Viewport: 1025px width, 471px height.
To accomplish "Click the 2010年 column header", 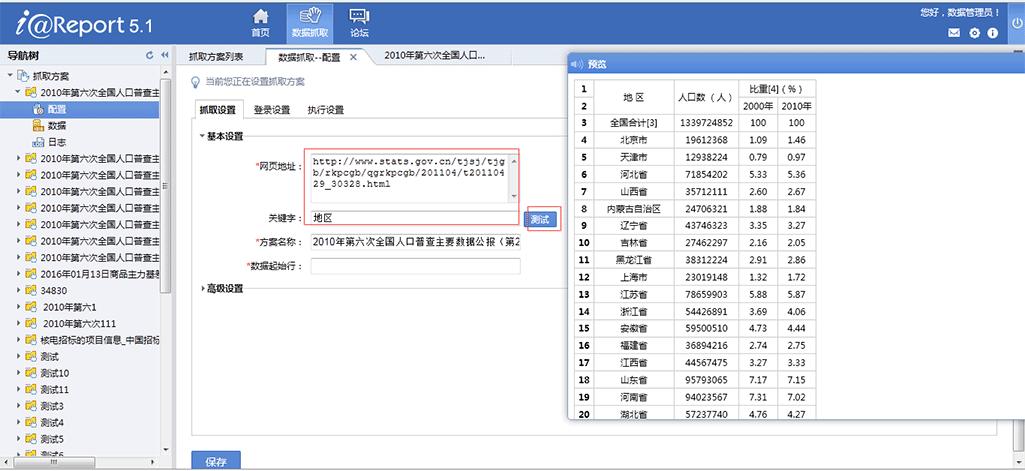I will coord(796,106).
